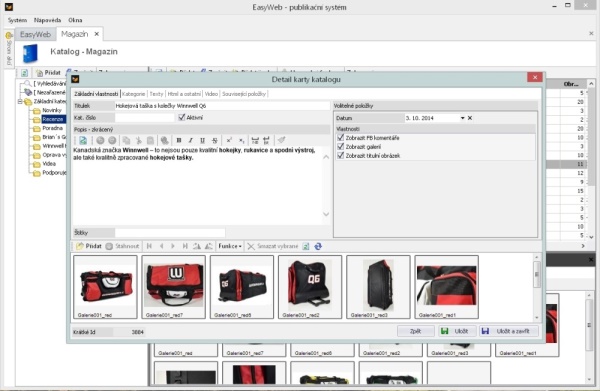600x391 pixels.
Task: Toggle Zobrazit galerii checkbox
Action: pos(341,147)
